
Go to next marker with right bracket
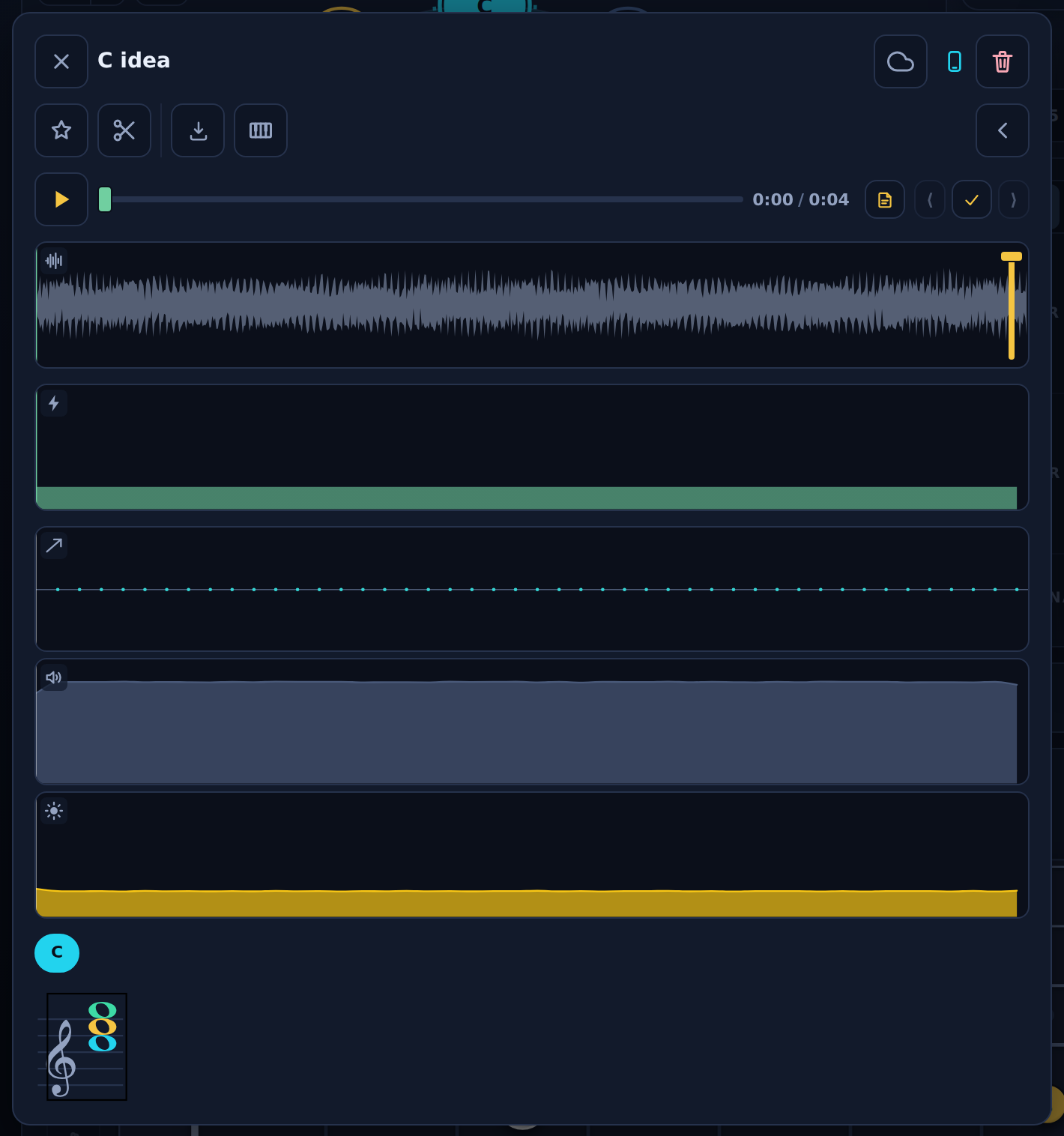coord(1014,200)
